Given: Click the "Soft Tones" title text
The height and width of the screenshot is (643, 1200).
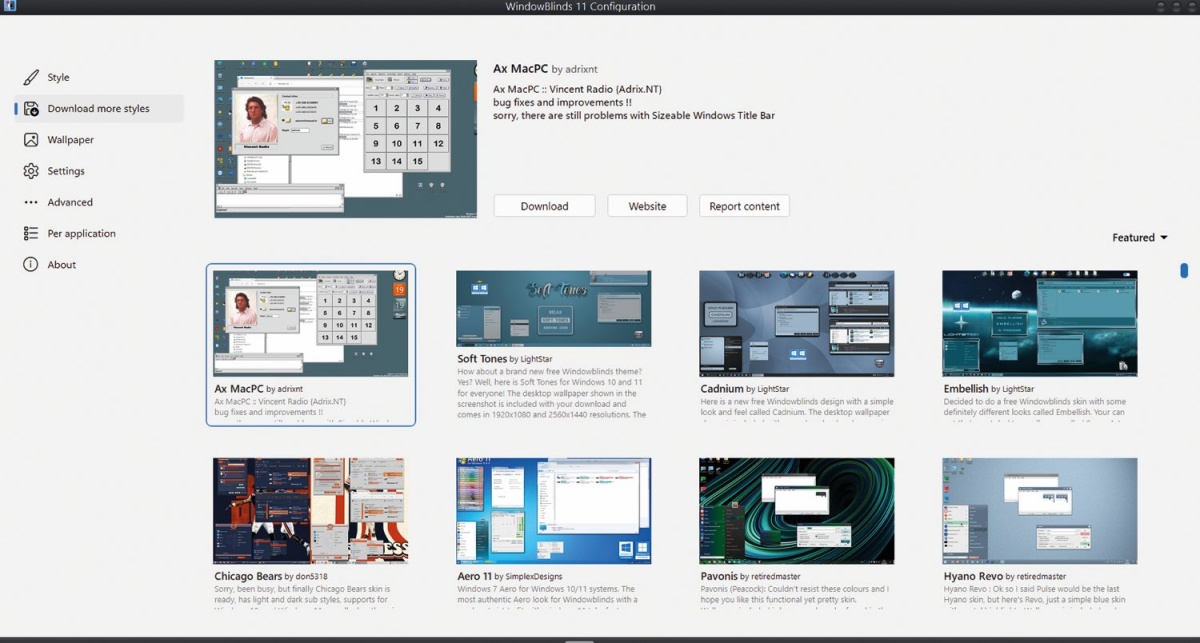Looking at the screenshot, I should 482,359.
